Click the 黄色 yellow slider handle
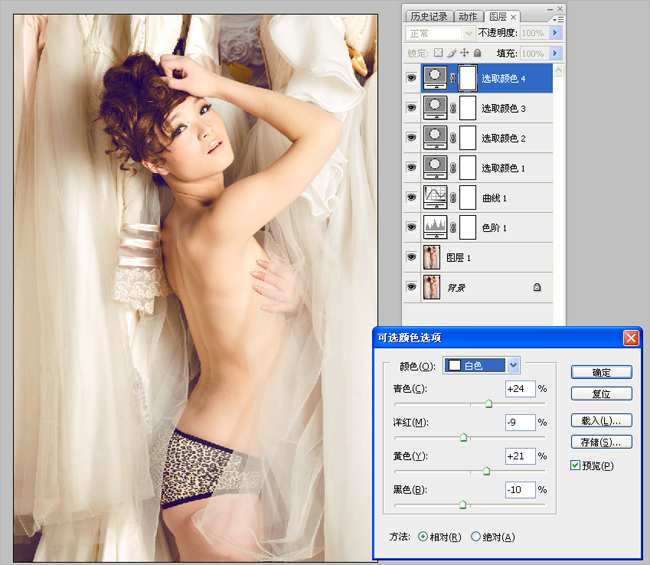The height and width of the screenshot is (565, 650). [x=487, y=470]
